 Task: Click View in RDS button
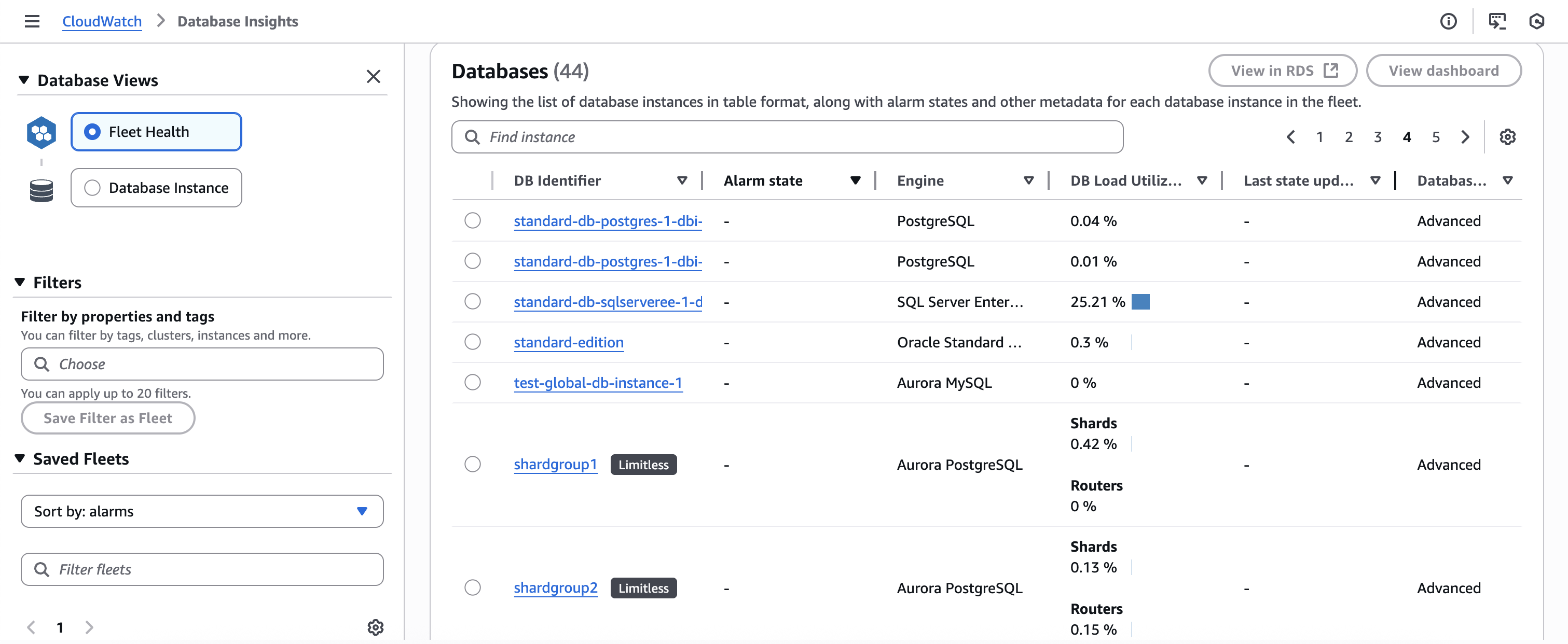tap(1283, 71)
